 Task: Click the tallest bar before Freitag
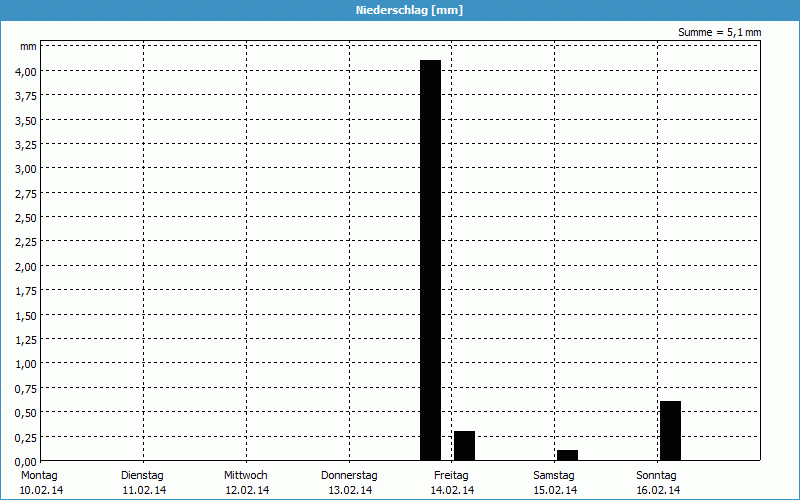(430, 260)
